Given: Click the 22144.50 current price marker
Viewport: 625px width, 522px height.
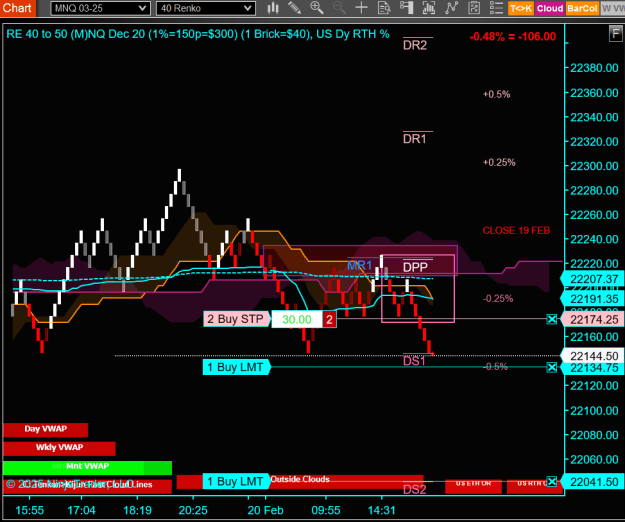Looking at the screenshot, I should pyautogui.click(x=594, y=356).
